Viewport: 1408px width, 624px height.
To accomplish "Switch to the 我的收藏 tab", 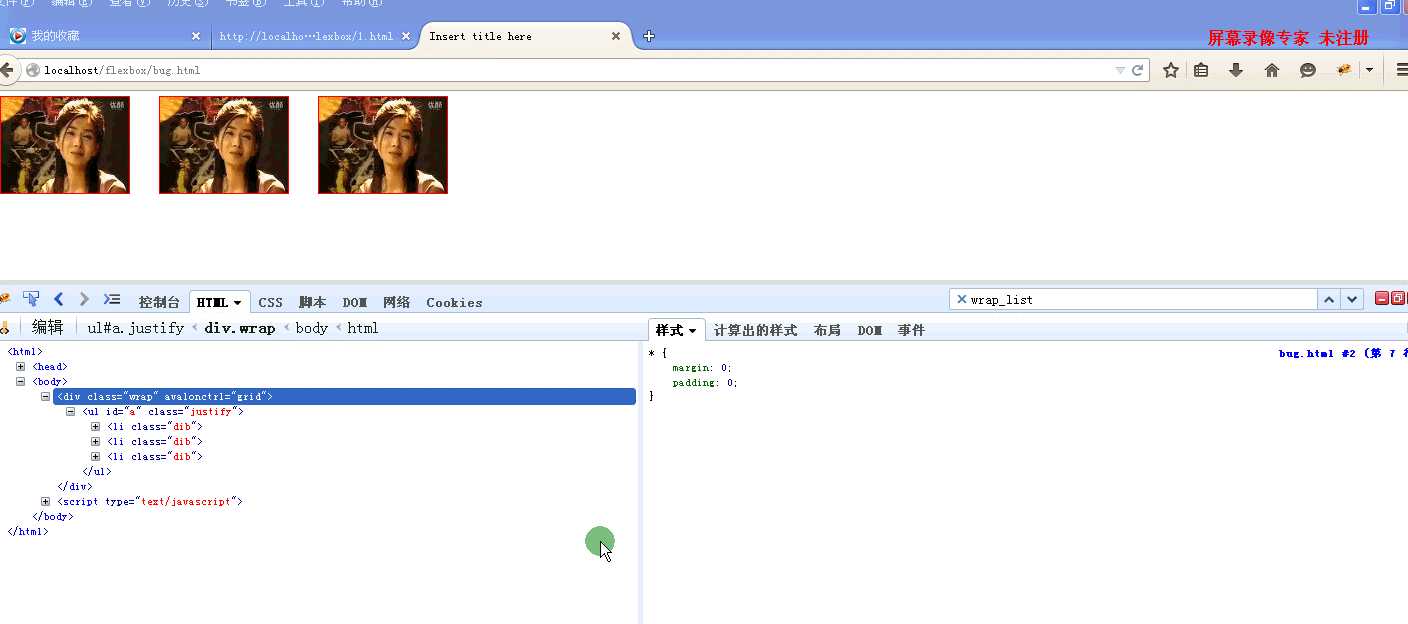I will click(x=105, y=36).
